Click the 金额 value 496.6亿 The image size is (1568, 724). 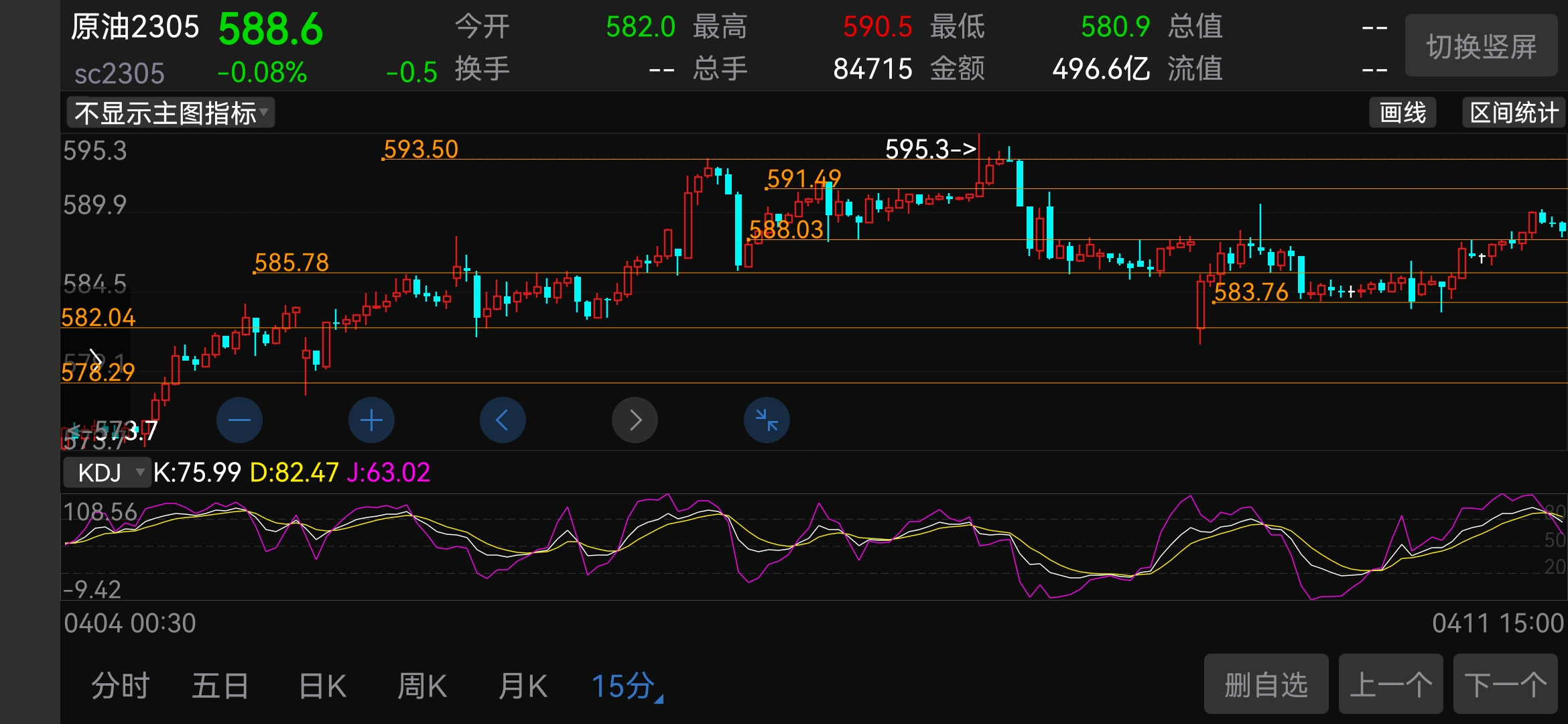click(1101, 68)
